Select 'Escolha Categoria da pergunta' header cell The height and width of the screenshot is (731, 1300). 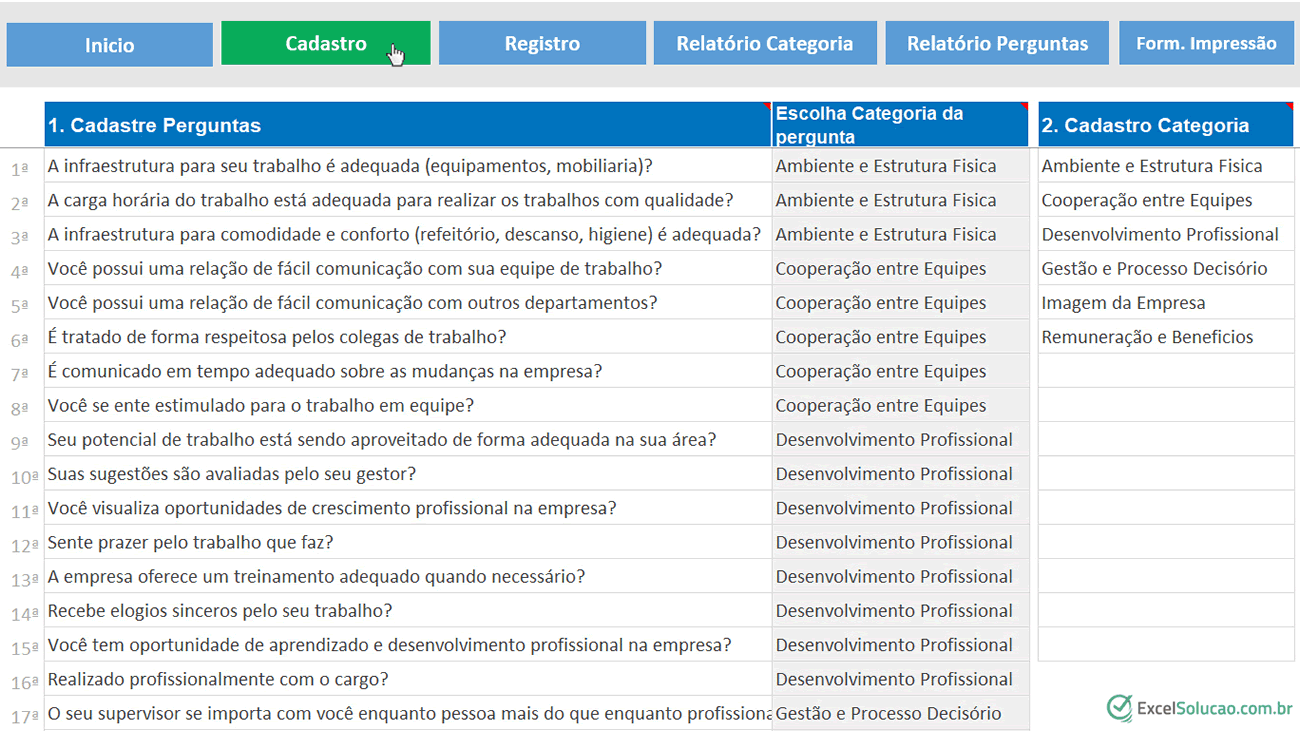(x=900, y=125)
